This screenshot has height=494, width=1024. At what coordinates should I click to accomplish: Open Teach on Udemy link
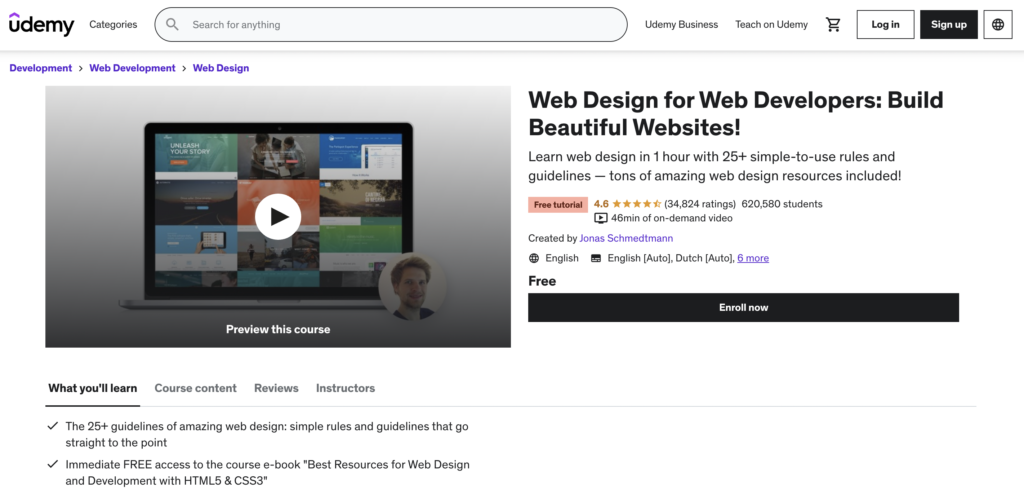point(771,24)
